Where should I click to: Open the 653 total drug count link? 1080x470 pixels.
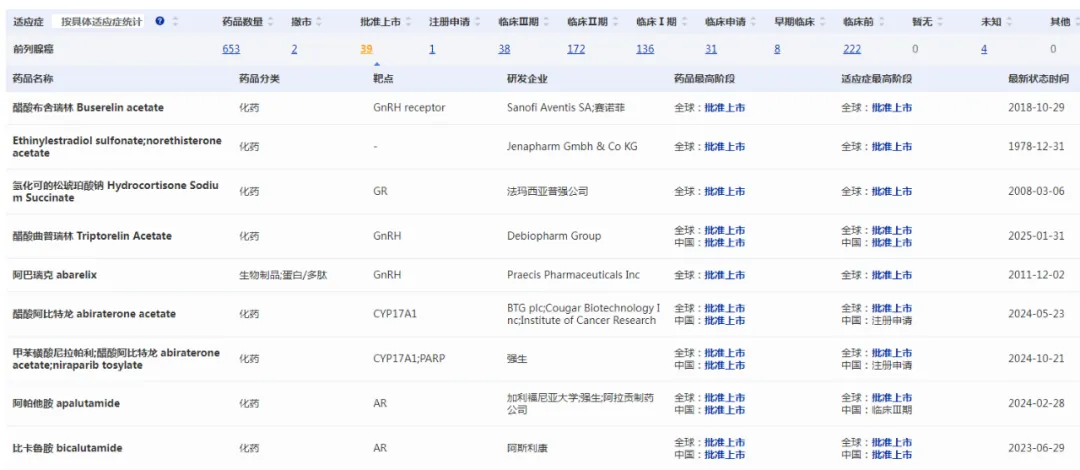(x=231, y=49)
